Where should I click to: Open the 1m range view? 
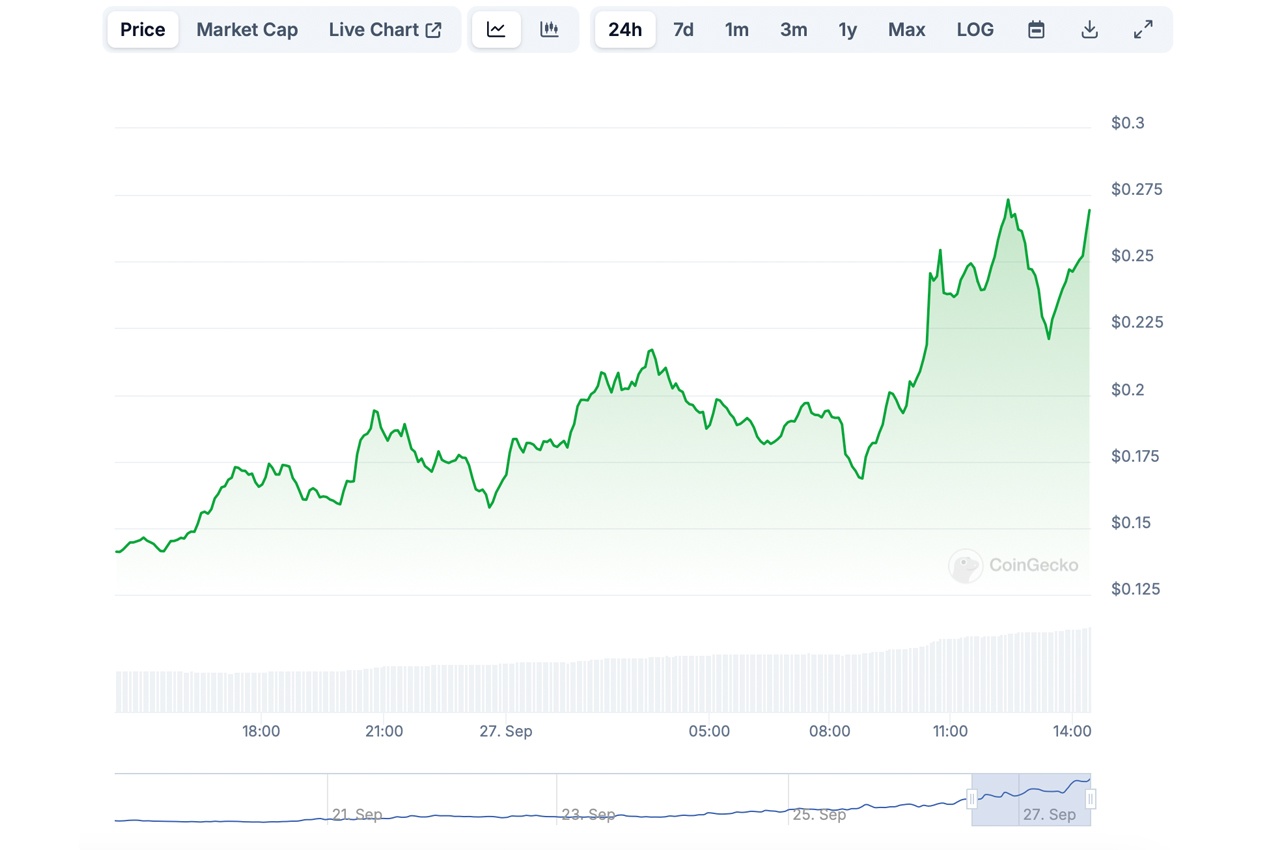point(737,29)
